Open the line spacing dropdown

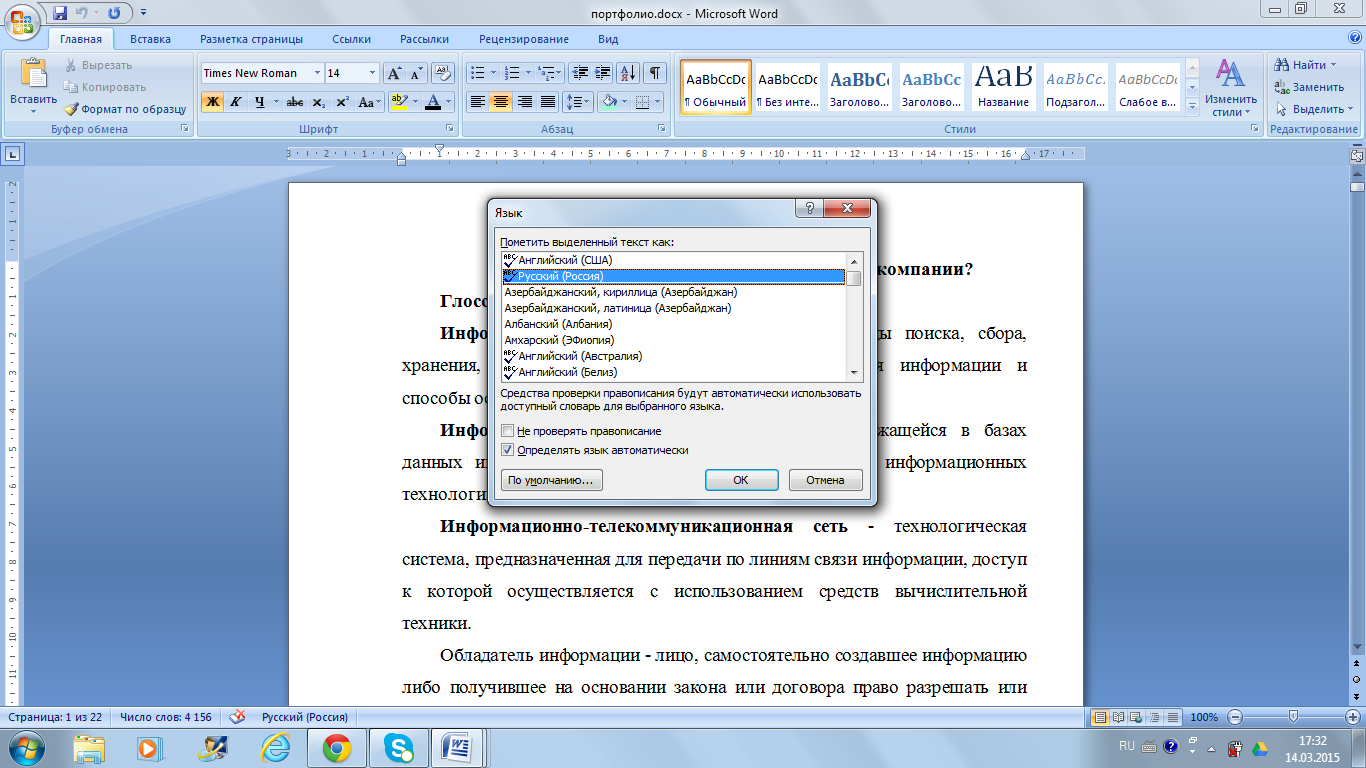577,102
